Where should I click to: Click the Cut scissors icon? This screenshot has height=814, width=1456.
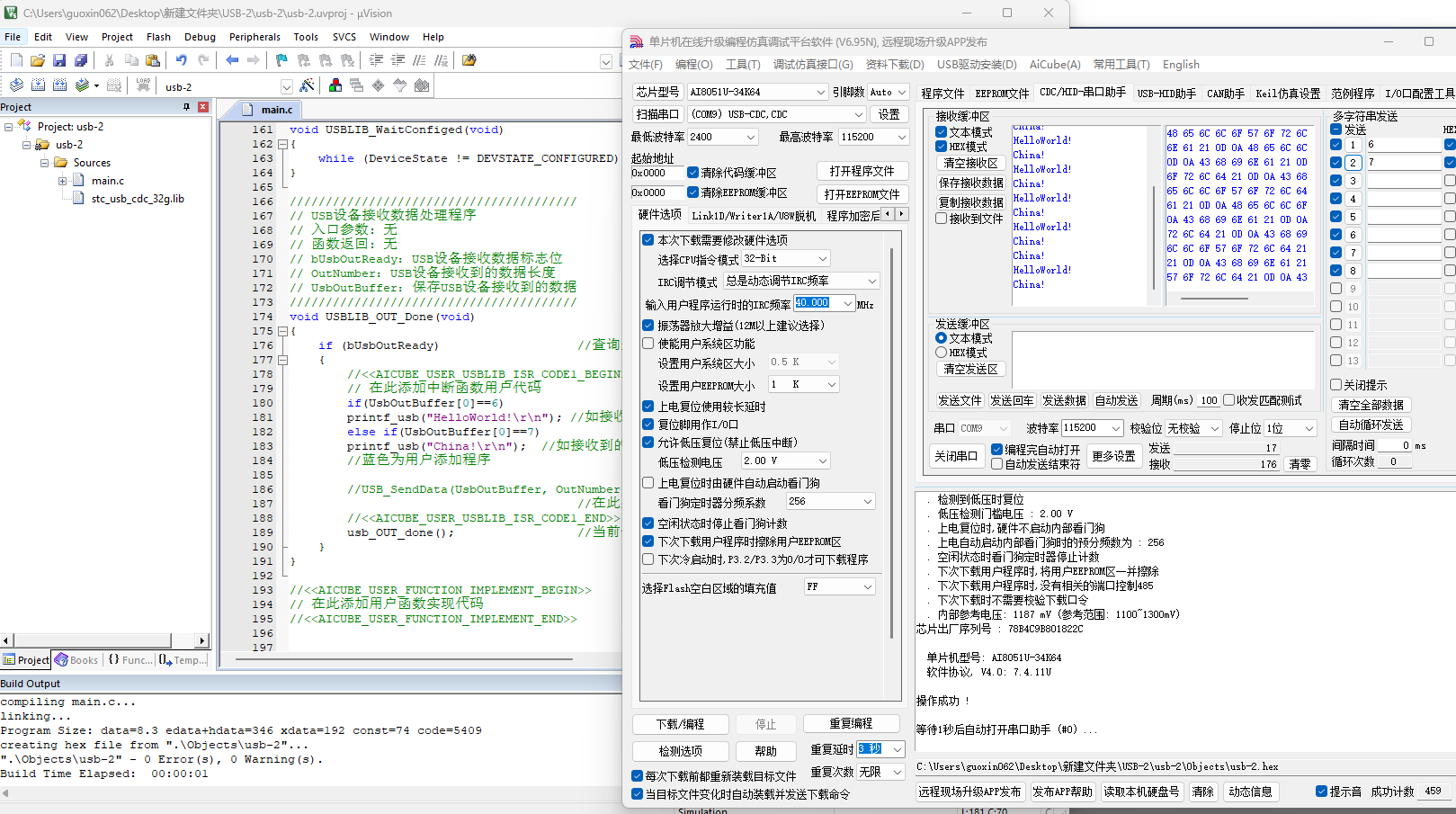click(x=109, y=60)
